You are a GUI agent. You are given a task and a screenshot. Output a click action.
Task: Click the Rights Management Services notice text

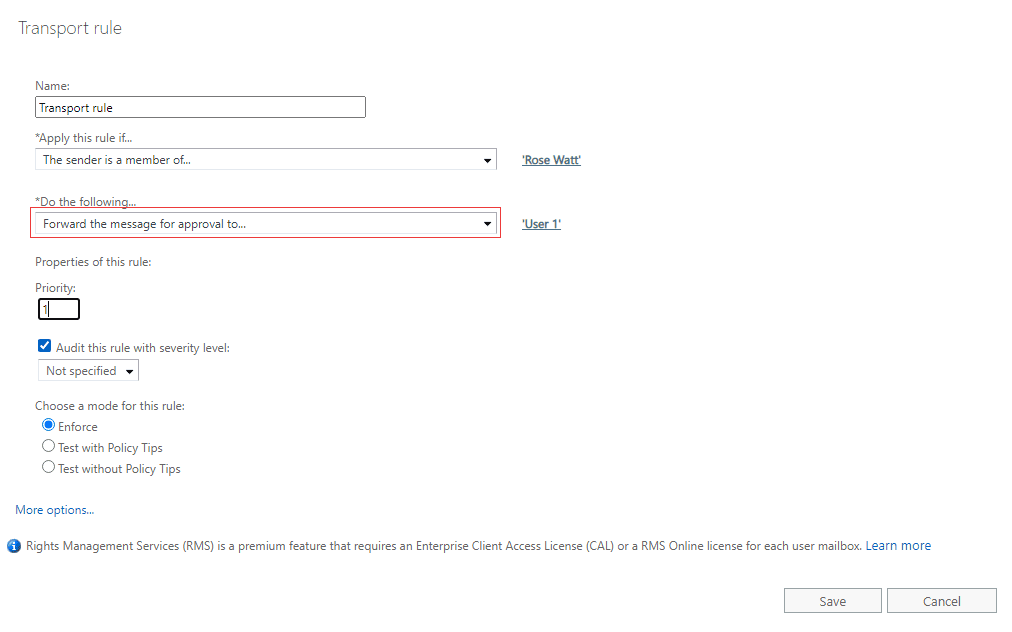(x=440, y=546)
